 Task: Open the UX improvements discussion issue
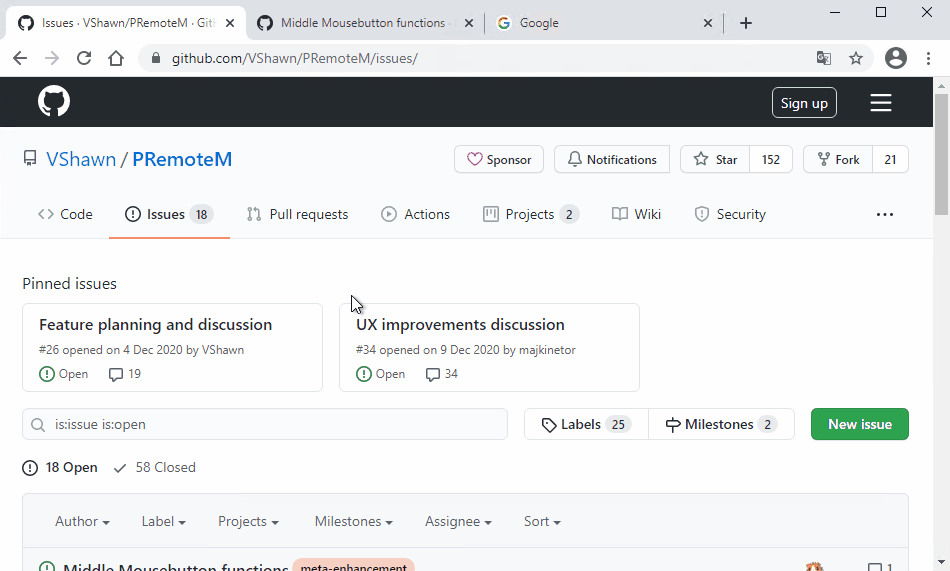tap(460, 325)
